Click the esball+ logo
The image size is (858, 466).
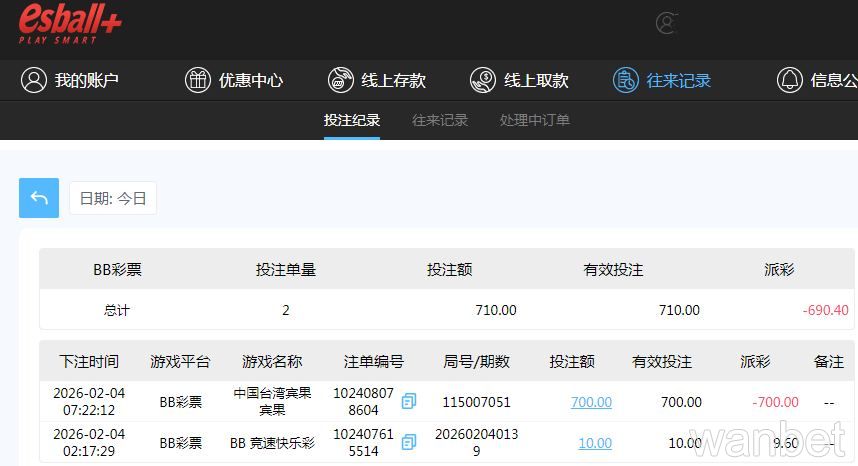(70, 24)
